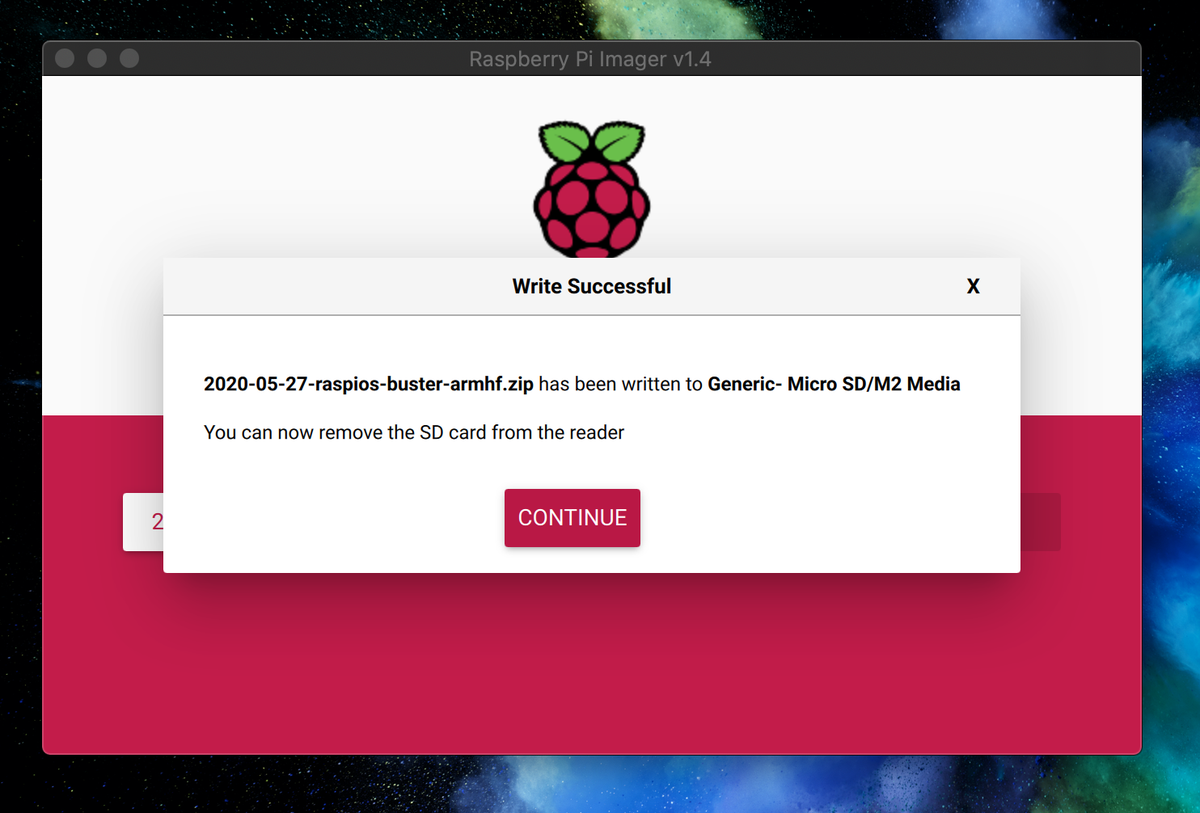Screen dimensions: 1200x813
Task: Click the window minimize traffic-light button
Action: (97, 58)
